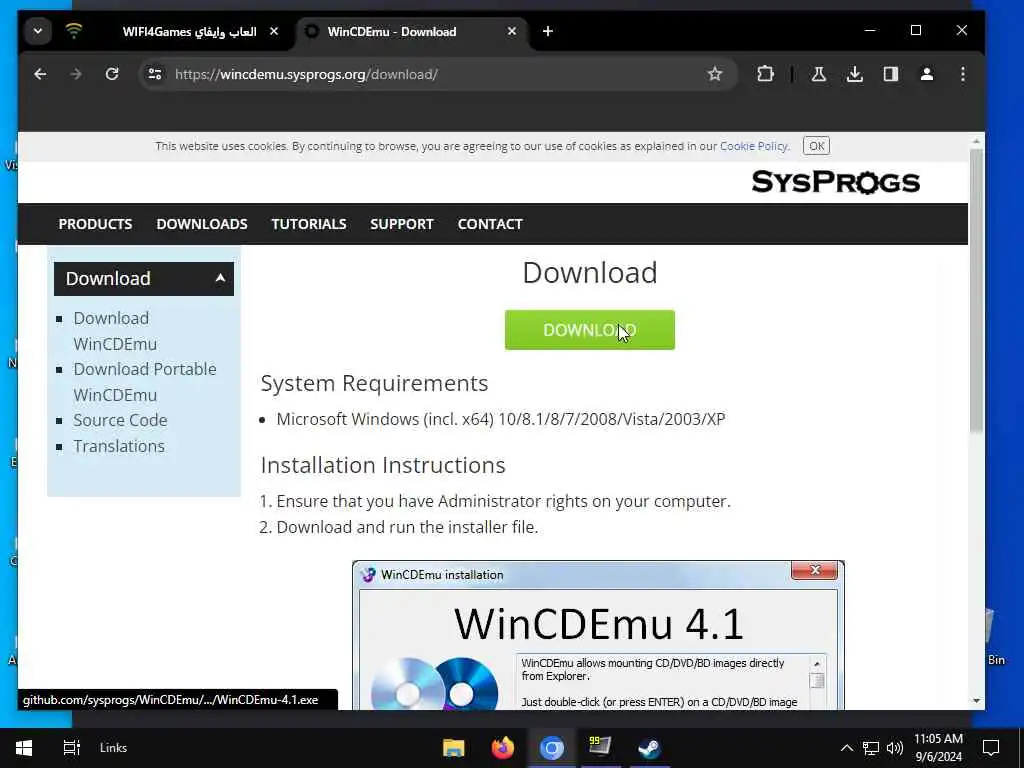Collapse the Download sidebar section
This screenshot has width=1024, height=768.
coord(144,279)
